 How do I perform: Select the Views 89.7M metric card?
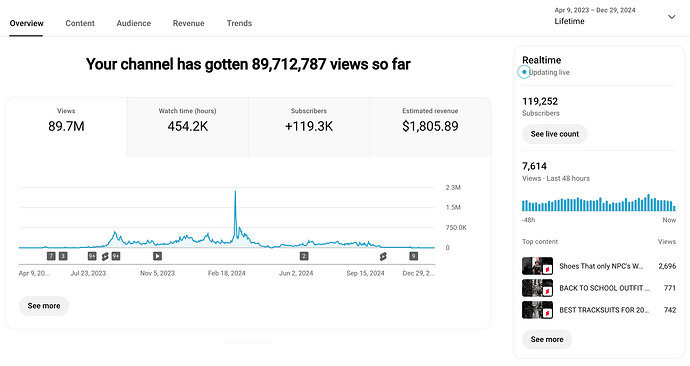click(x=66, y=127)
